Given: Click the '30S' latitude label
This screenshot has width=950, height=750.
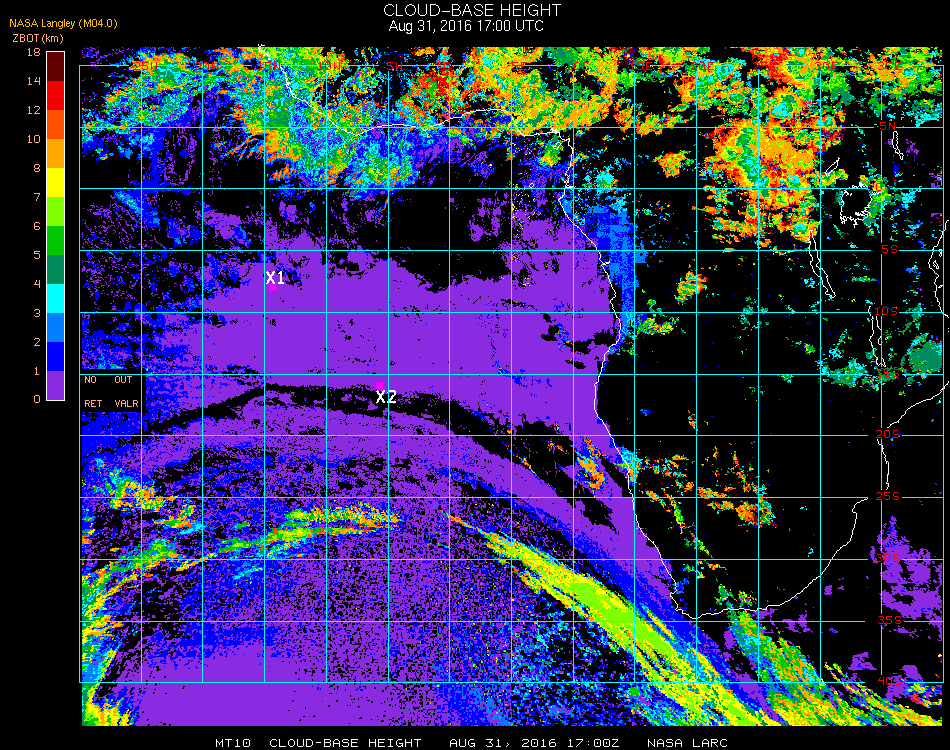Looking at the screenshot, I should [887, 559].
